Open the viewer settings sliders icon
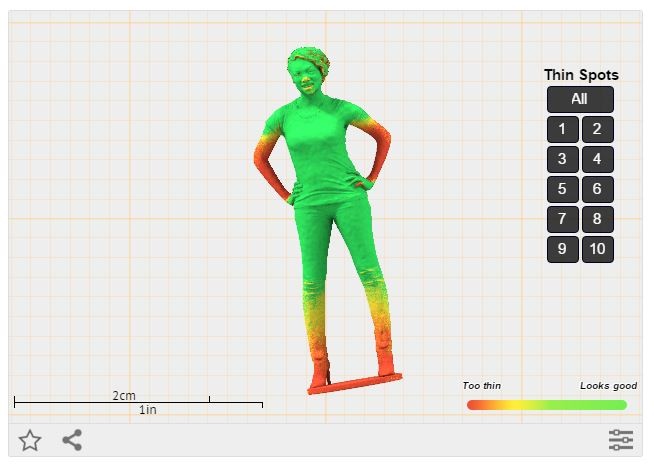 (621, 440)
